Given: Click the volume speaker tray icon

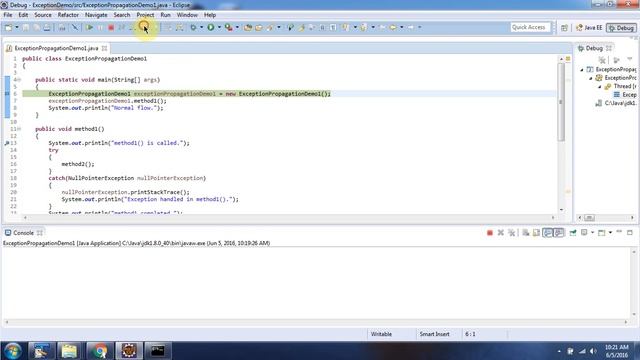Looking at the screenshot, I should (593, 351).
